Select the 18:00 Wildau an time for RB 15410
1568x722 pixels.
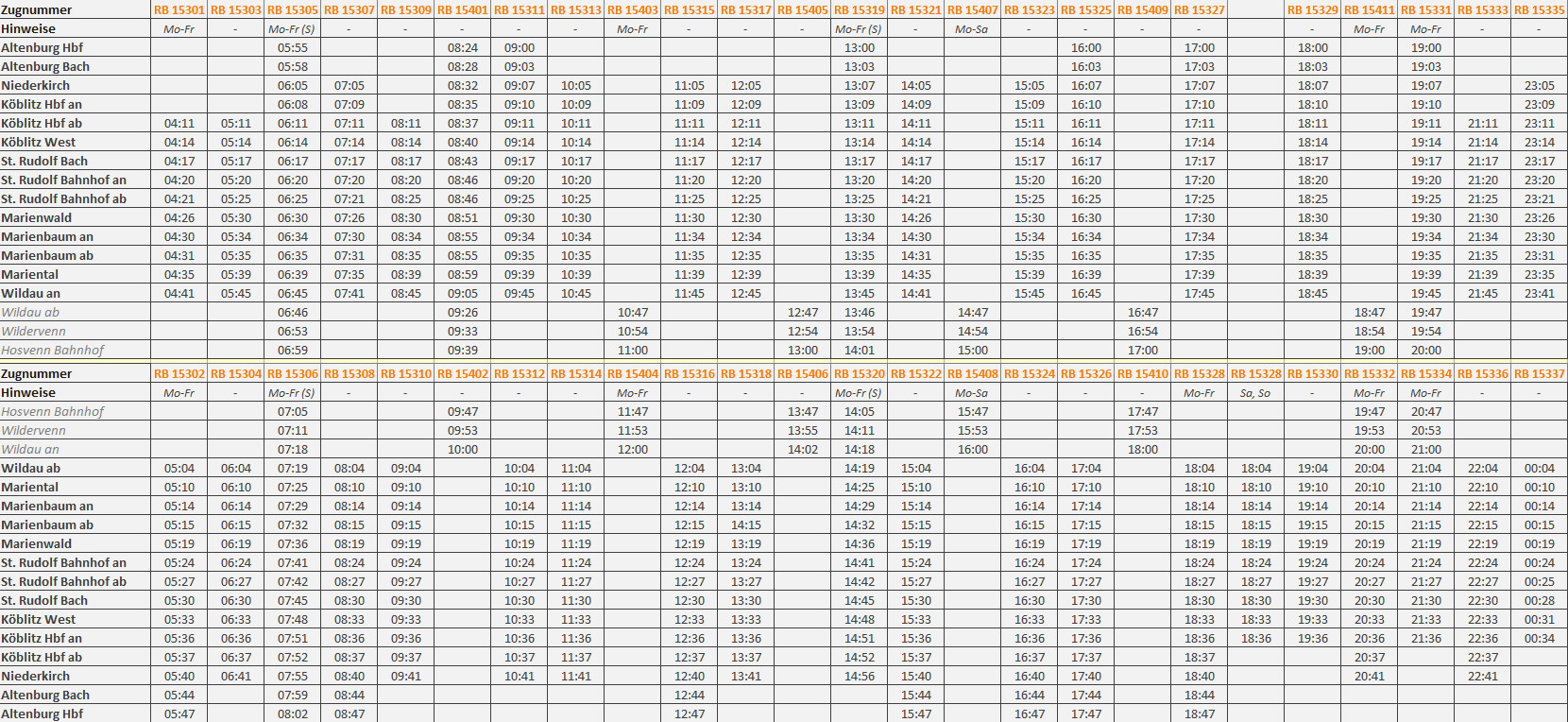click(1143, 449)
